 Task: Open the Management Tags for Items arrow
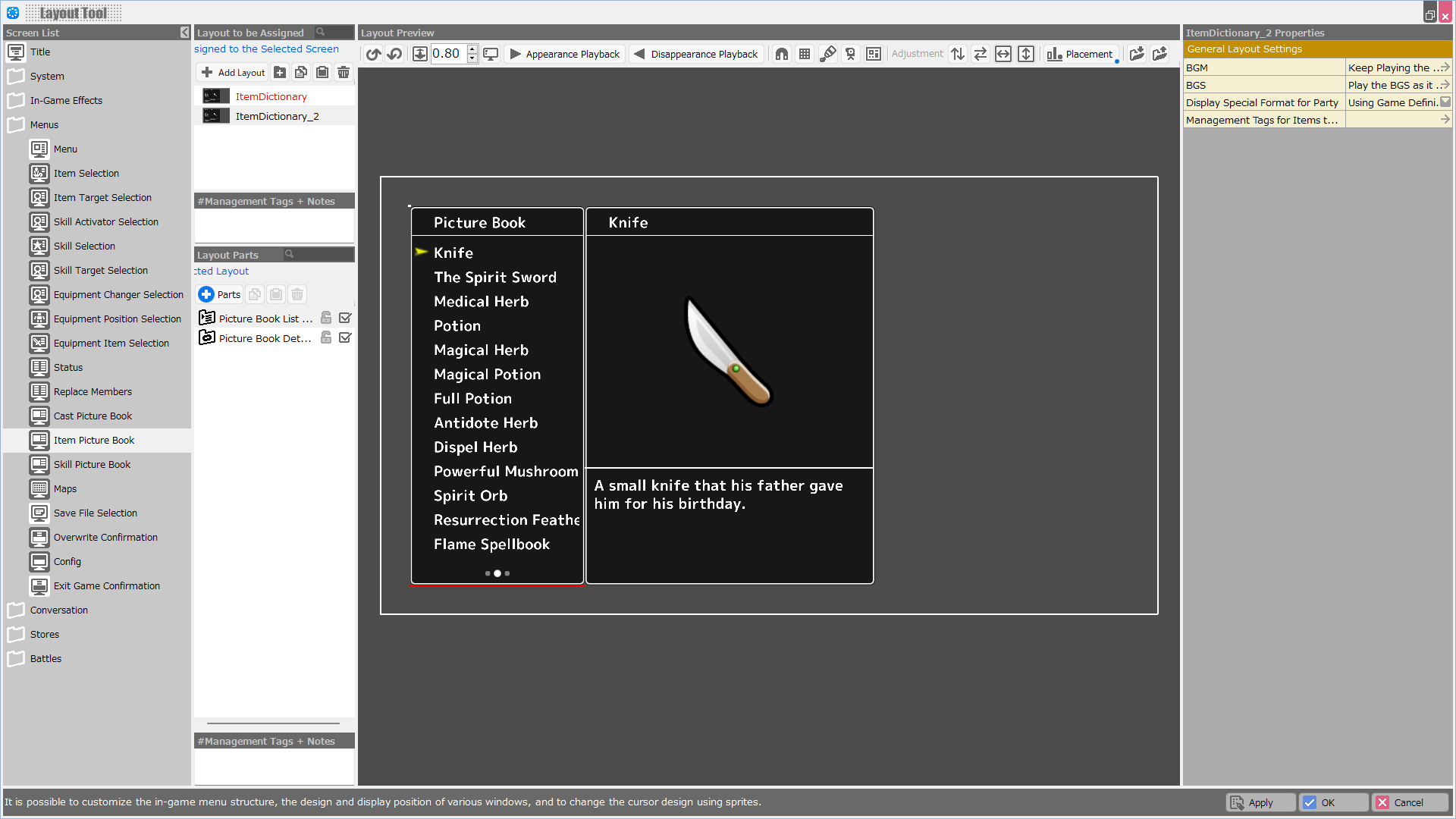click(1445, 119)
